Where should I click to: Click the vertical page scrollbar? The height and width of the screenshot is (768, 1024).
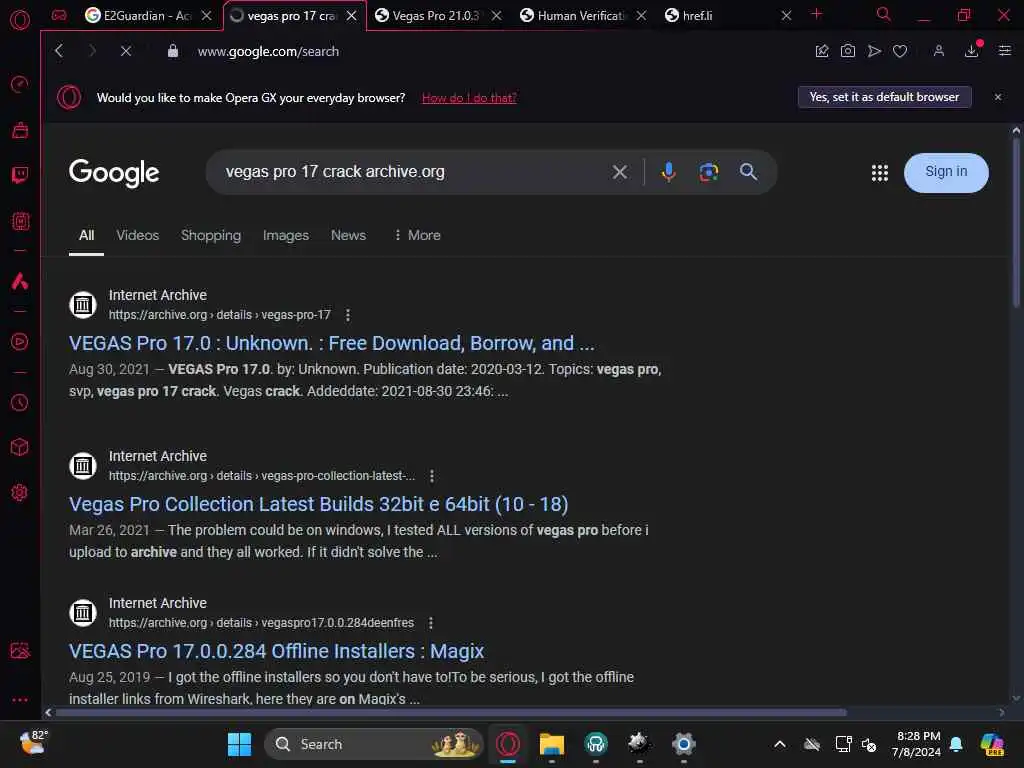pos(1016,222)
